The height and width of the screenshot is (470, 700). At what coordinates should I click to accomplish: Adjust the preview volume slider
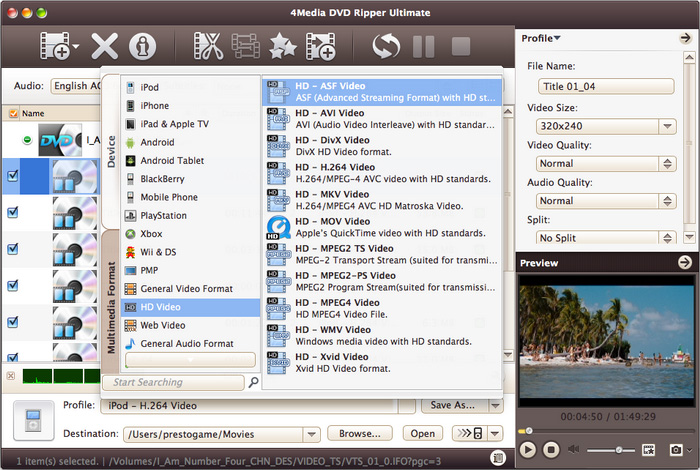click(619, 450)
